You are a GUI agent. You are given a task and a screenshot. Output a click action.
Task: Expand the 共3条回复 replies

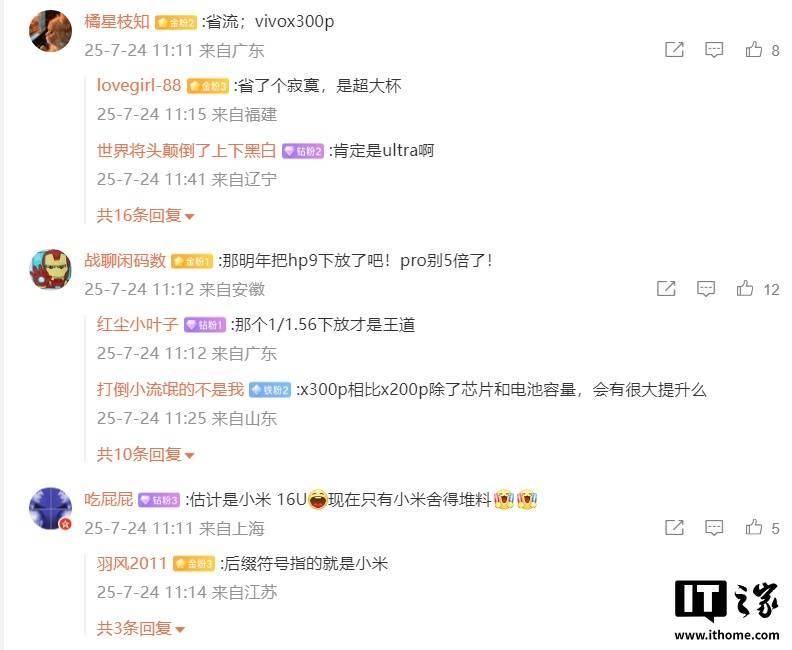click(x=141, y=629)
